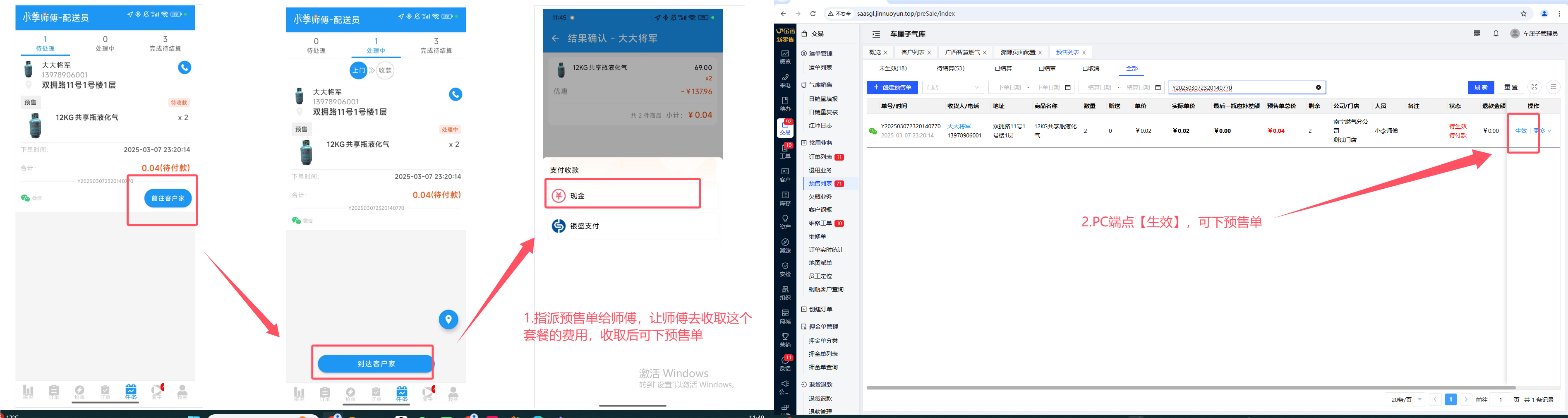
Task: Open 门店 store dropdown filter
Action: coord(953,88)
